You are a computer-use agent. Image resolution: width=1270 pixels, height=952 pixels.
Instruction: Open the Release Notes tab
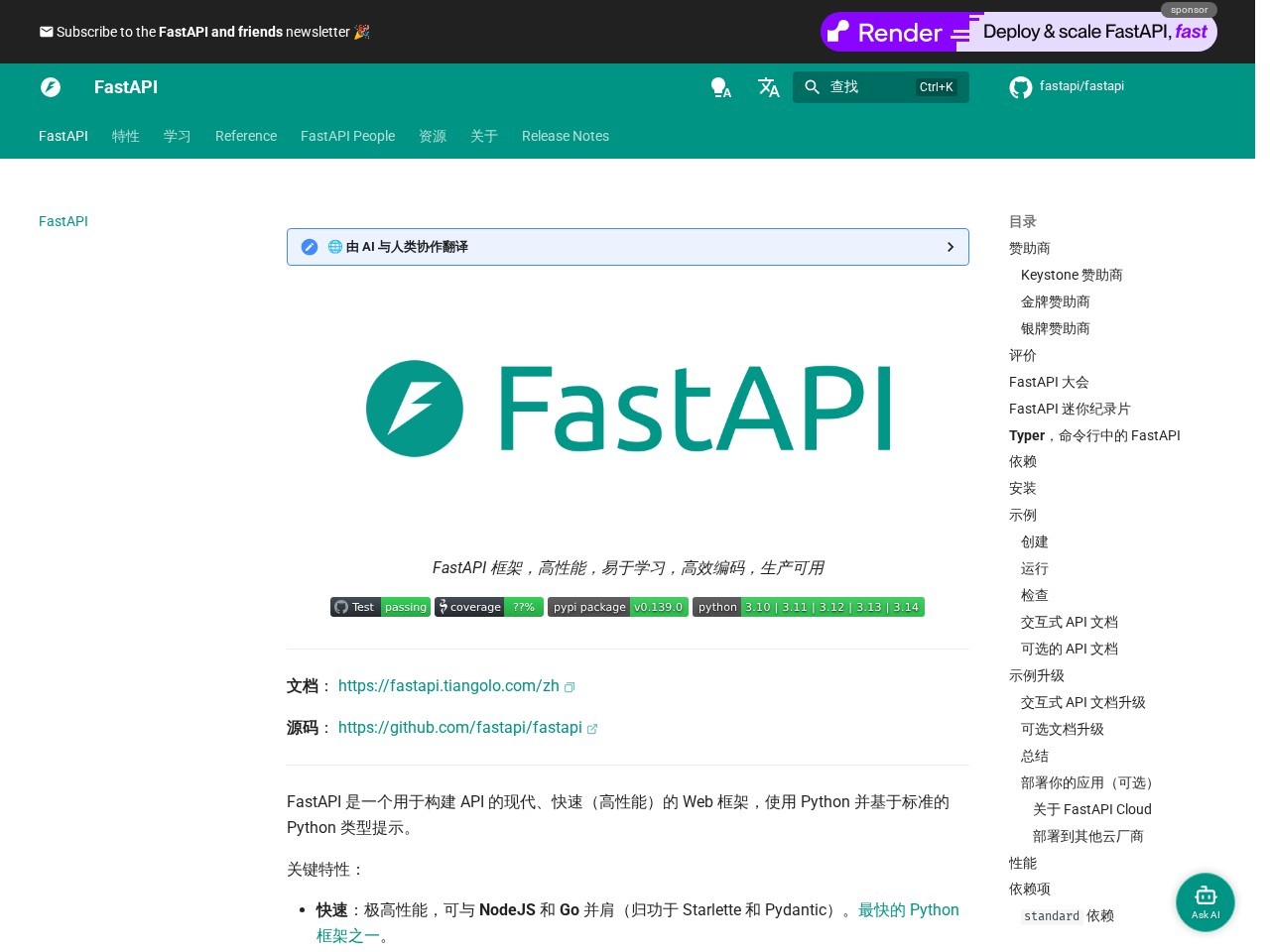[x=566, y=136]
